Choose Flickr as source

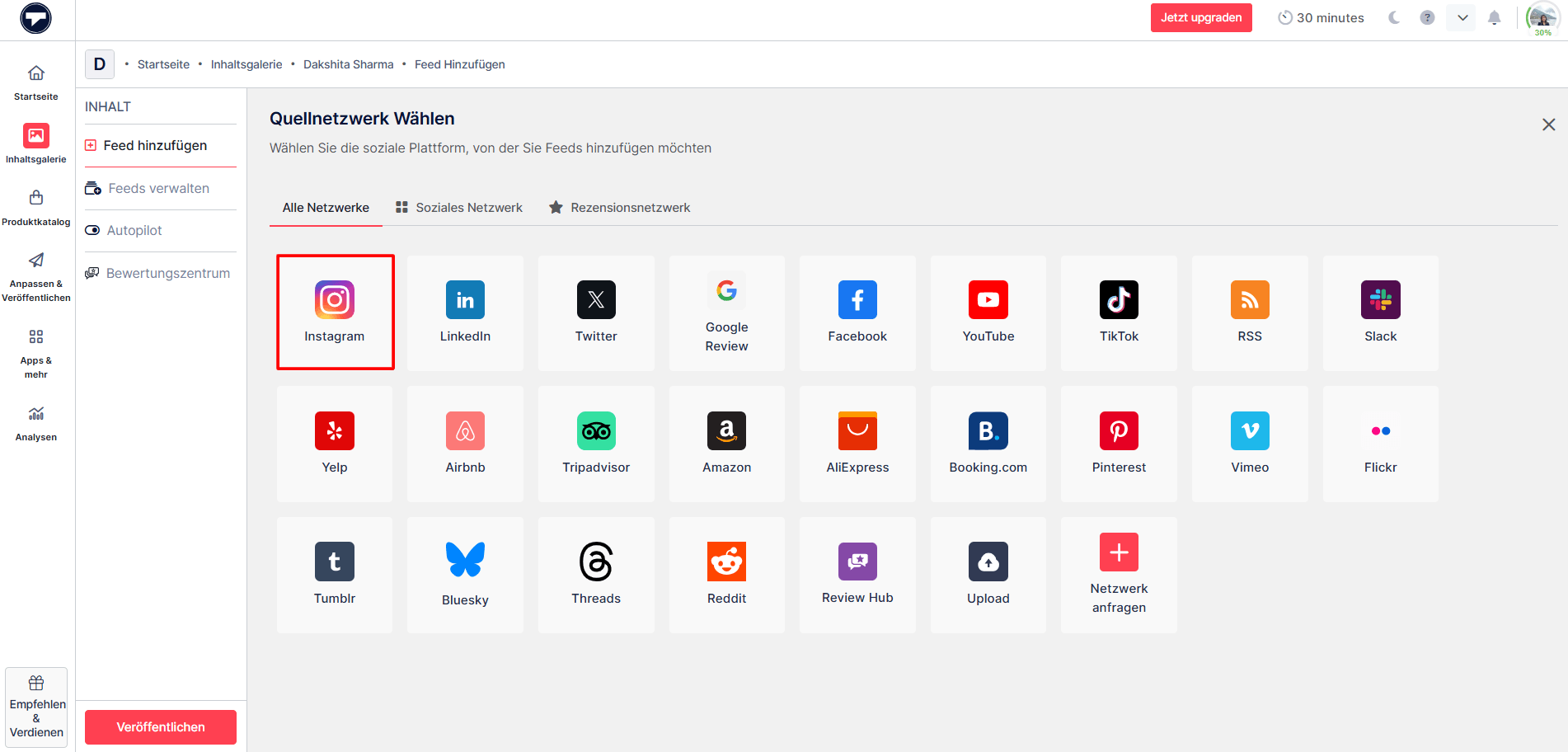tap(1381, 444)
